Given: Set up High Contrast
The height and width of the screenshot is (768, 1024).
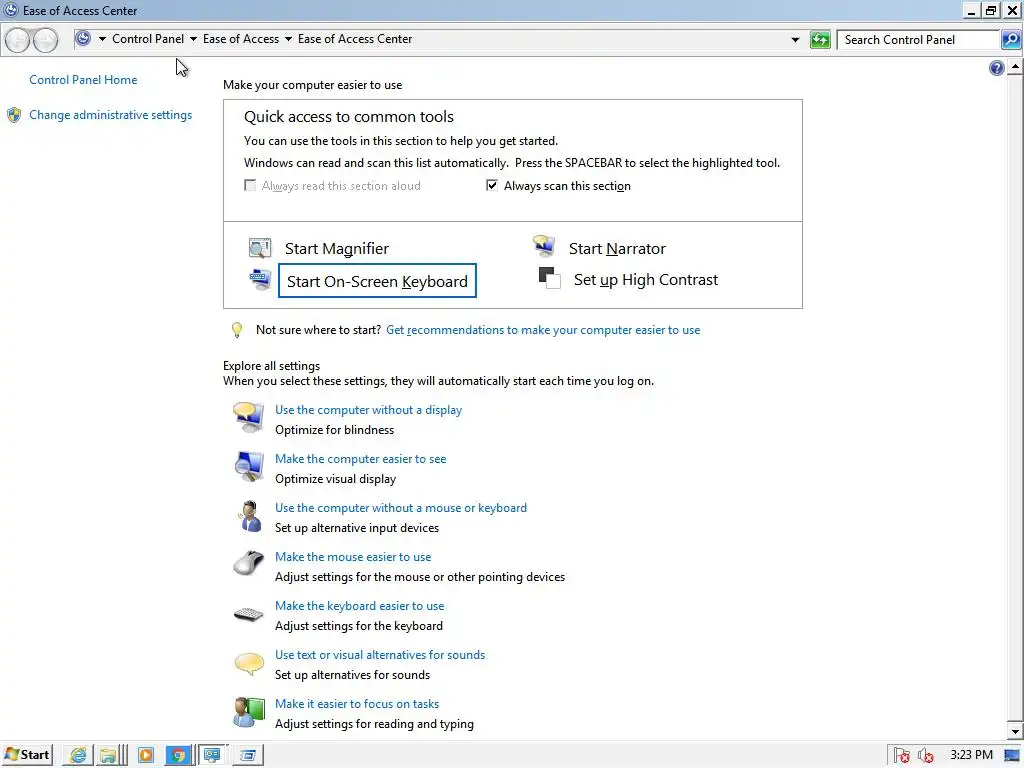Looking at the screenshot, I should [x=646, y=280].
